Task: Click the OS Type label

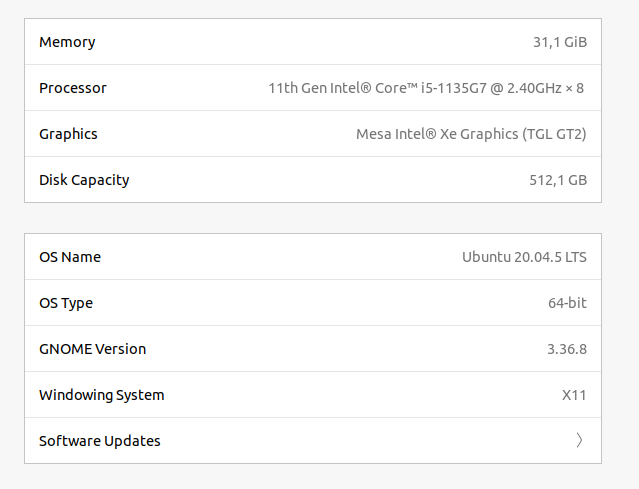Action: pos(66,303)
